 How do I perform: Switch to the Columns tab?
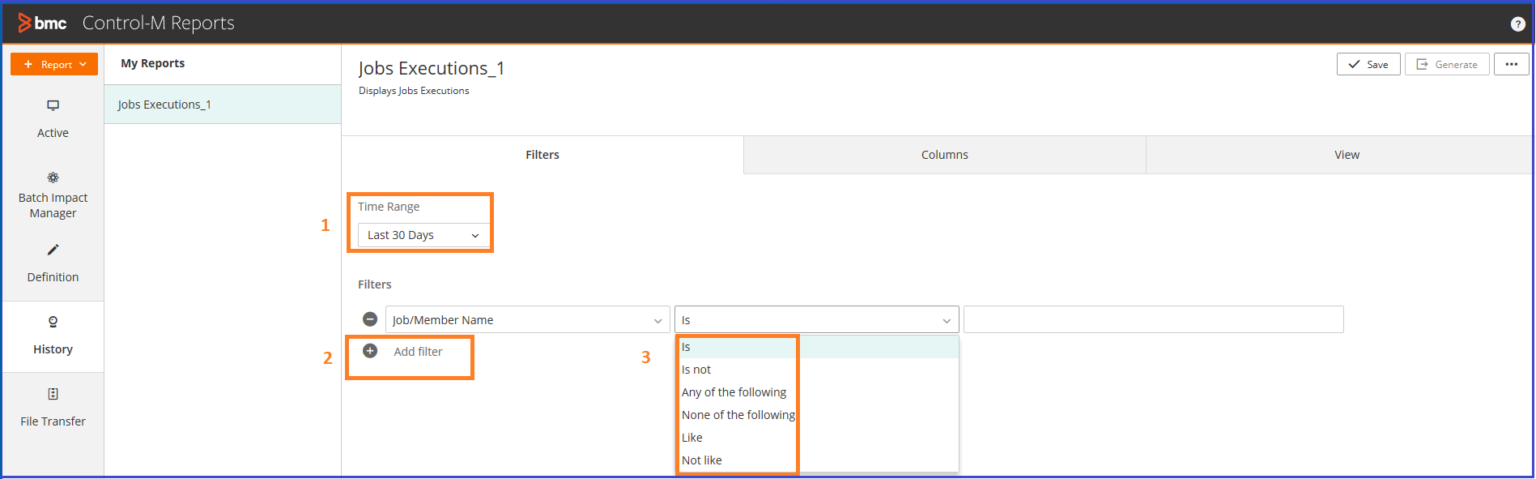944,155
